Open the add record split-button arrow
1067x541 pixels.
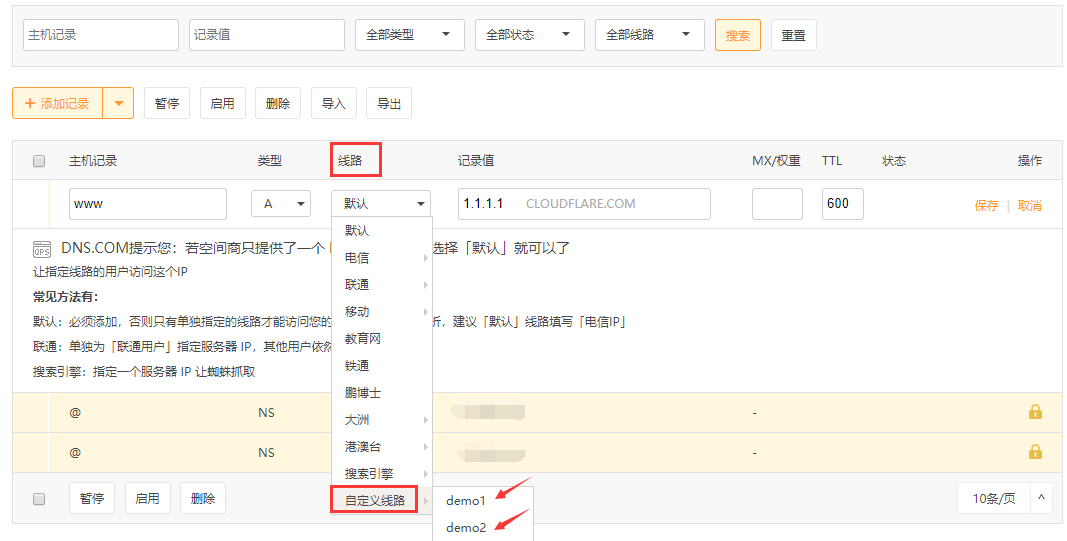(119, 103)
